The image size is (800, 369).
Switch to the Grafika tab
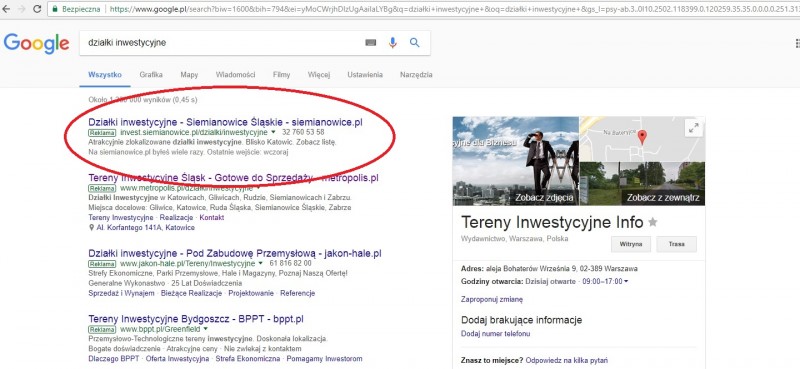point(151,75)
